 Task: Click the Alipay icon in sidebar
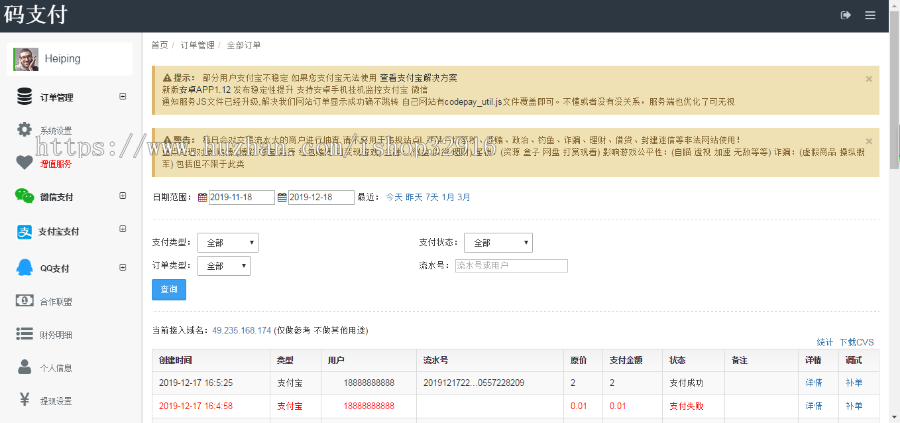pyautogui.click(x=24, y=232)
